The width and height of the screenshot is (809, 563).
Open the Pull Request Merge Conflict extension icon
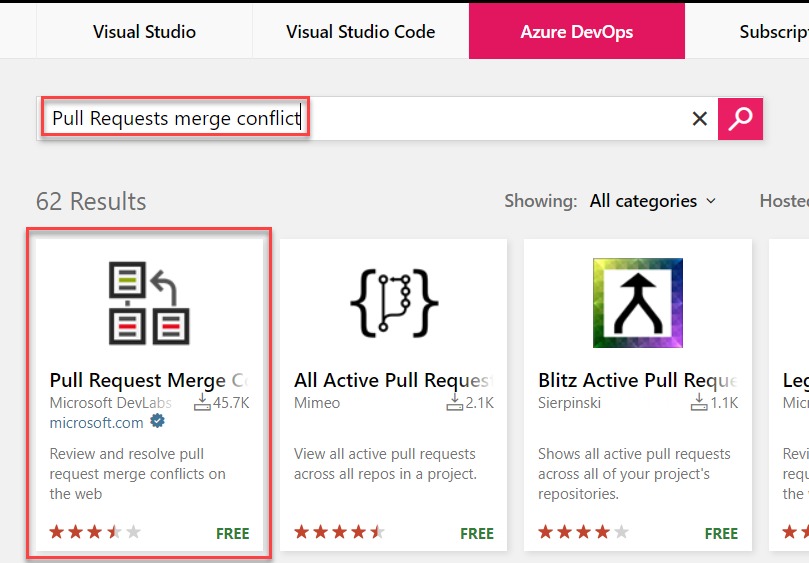tap(149, 303)
